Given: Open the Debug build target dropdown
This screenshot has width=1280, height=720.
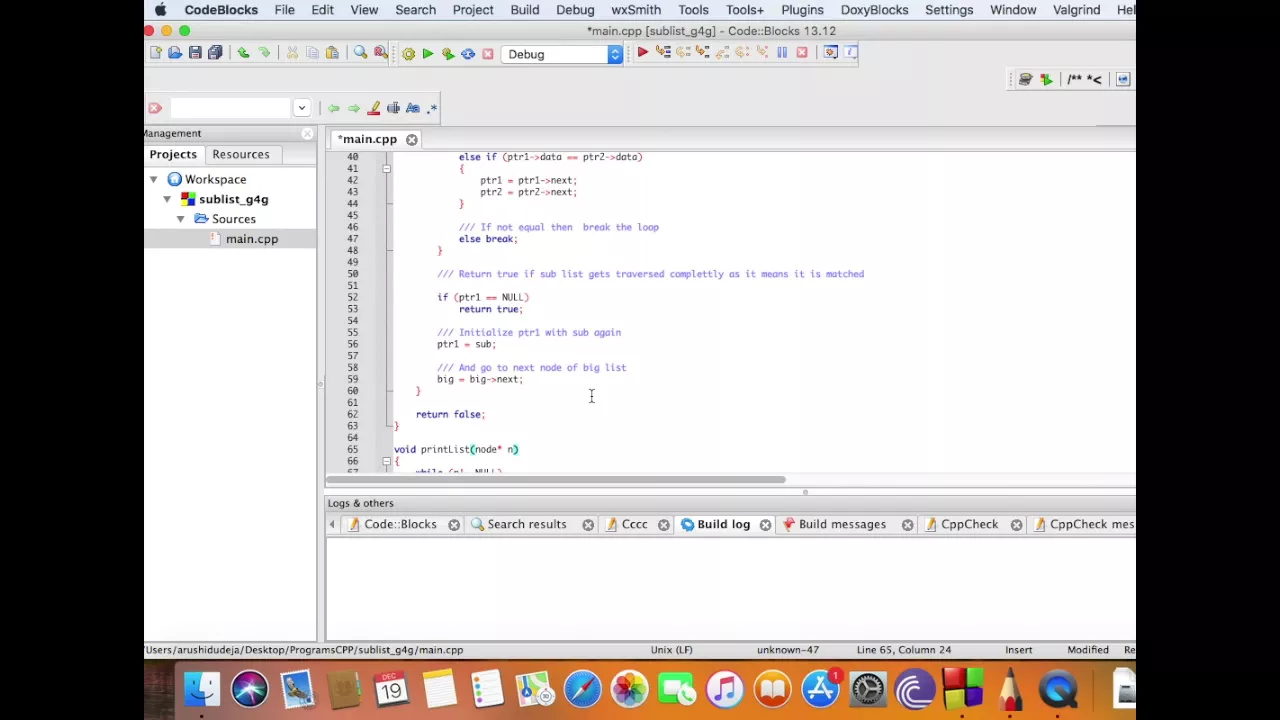Looking at the screenshot, I should tap(562, 54).
